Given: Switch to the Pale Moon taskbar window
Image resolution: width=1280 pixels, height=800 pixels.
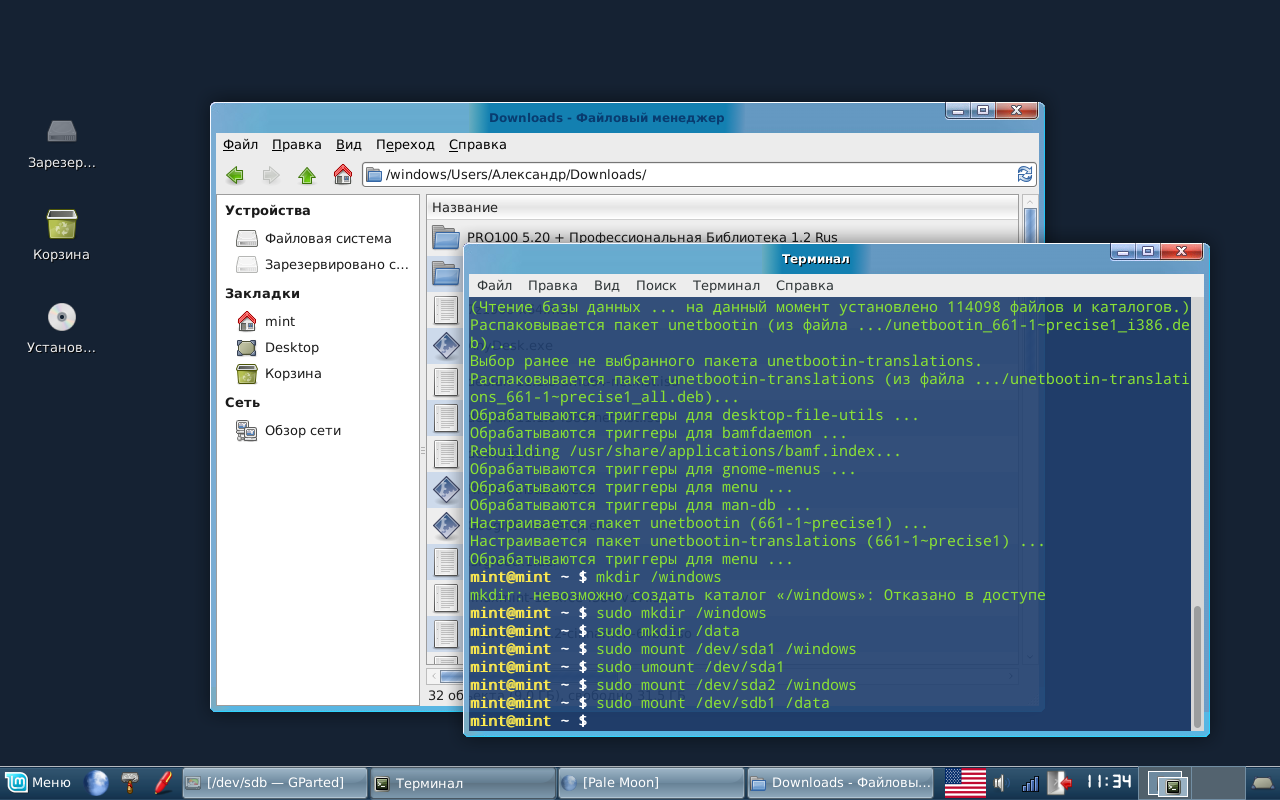Looking at the screenshot, I should (651, 783).
